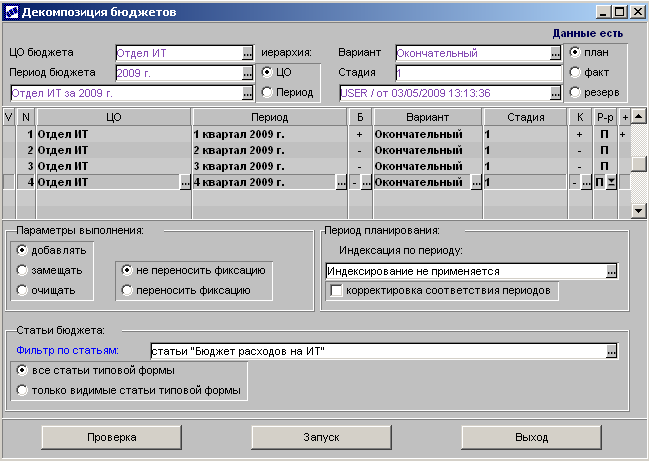
Task: Click the Проверка button
Action: click(112, 437)
